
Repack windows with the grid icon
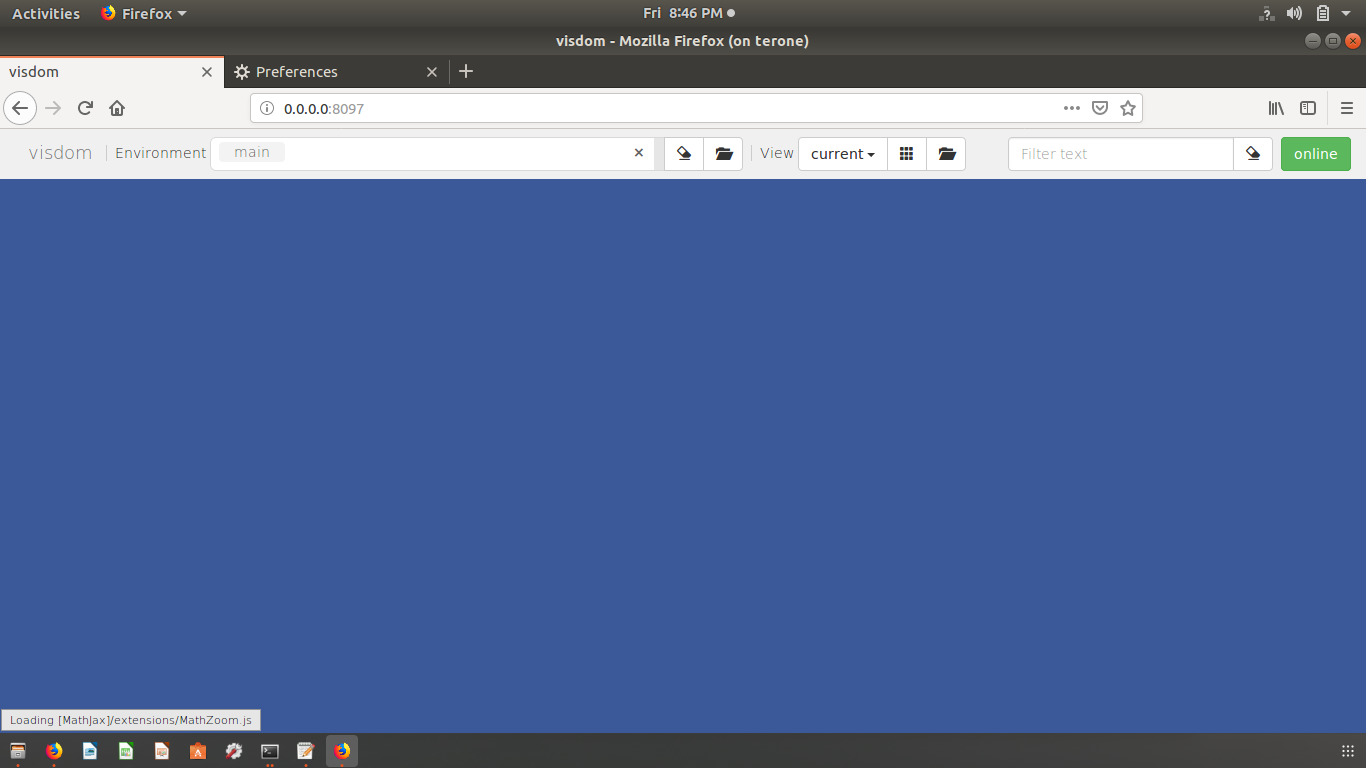click(x=907, y=154)
